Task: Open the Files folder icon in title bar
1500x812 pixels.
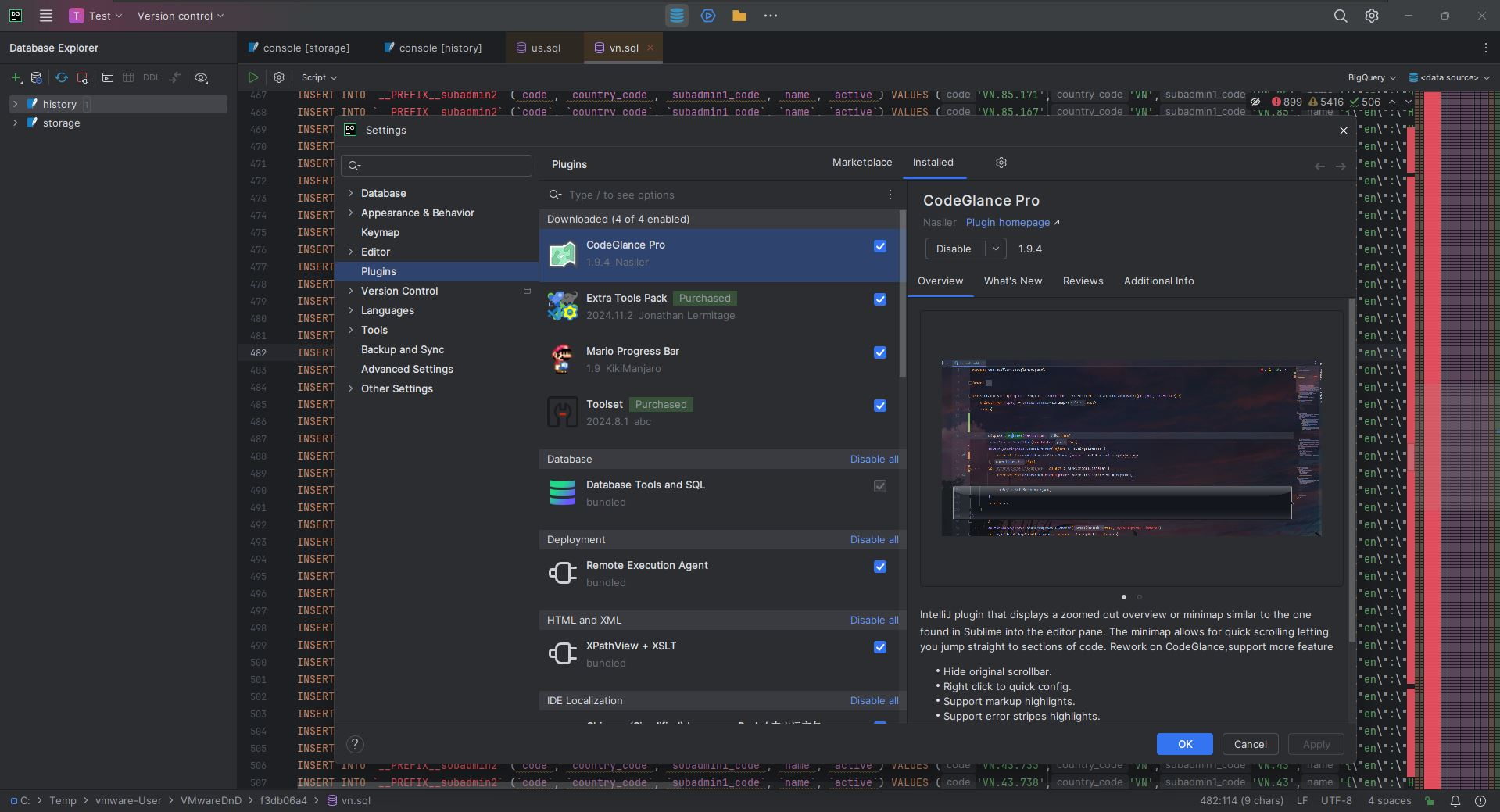Action: pos(739,16)
